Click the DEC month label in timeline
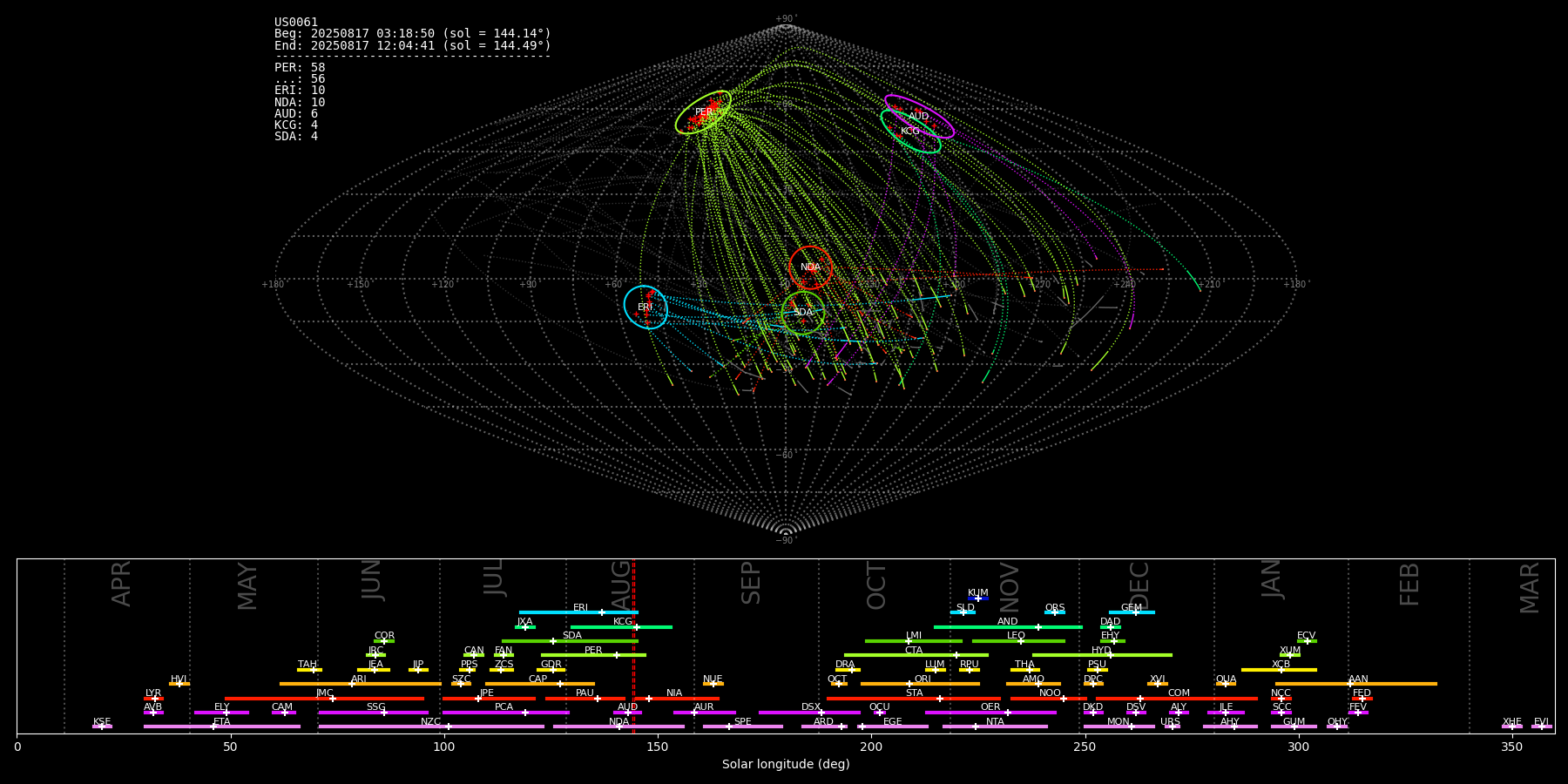This screenshot has height=784, width=1568. coord(1139,585)
